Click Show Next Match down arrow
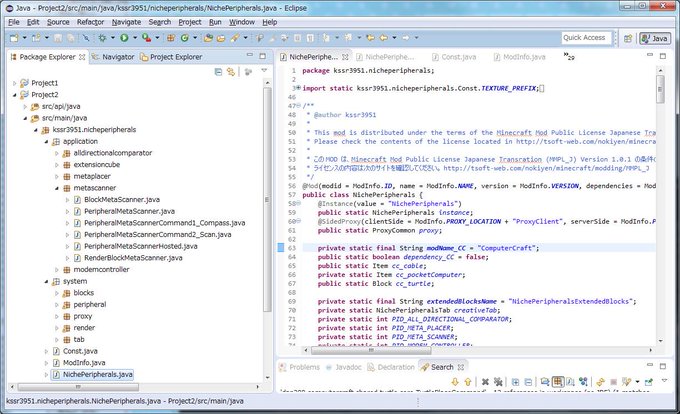Screen dimensions: 680x414 pyautogui.click(x=454, y=382)
